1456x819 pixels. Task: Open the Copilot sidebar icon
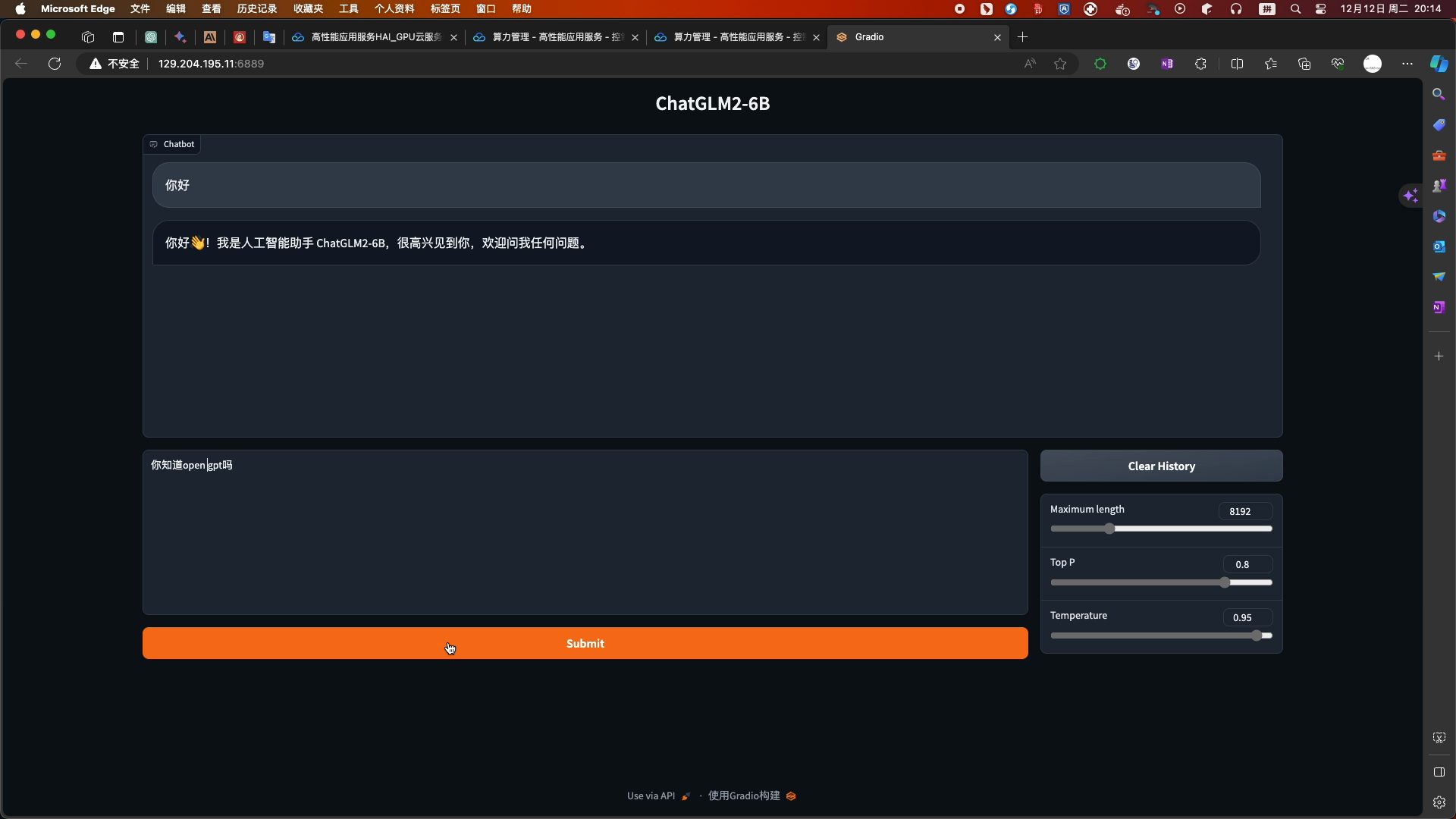pos(1439,64)
